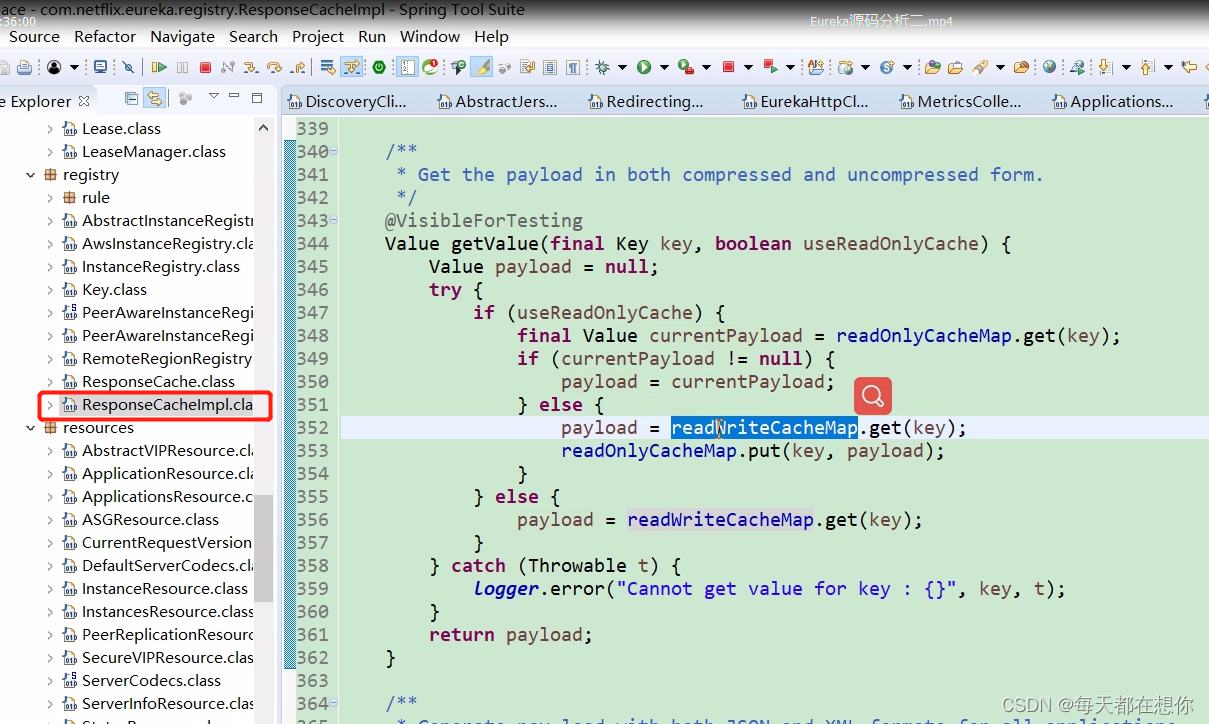Screen dimensions: 1209x724
Task: Collapse All in Package Explorer
Action: (132, 98)
